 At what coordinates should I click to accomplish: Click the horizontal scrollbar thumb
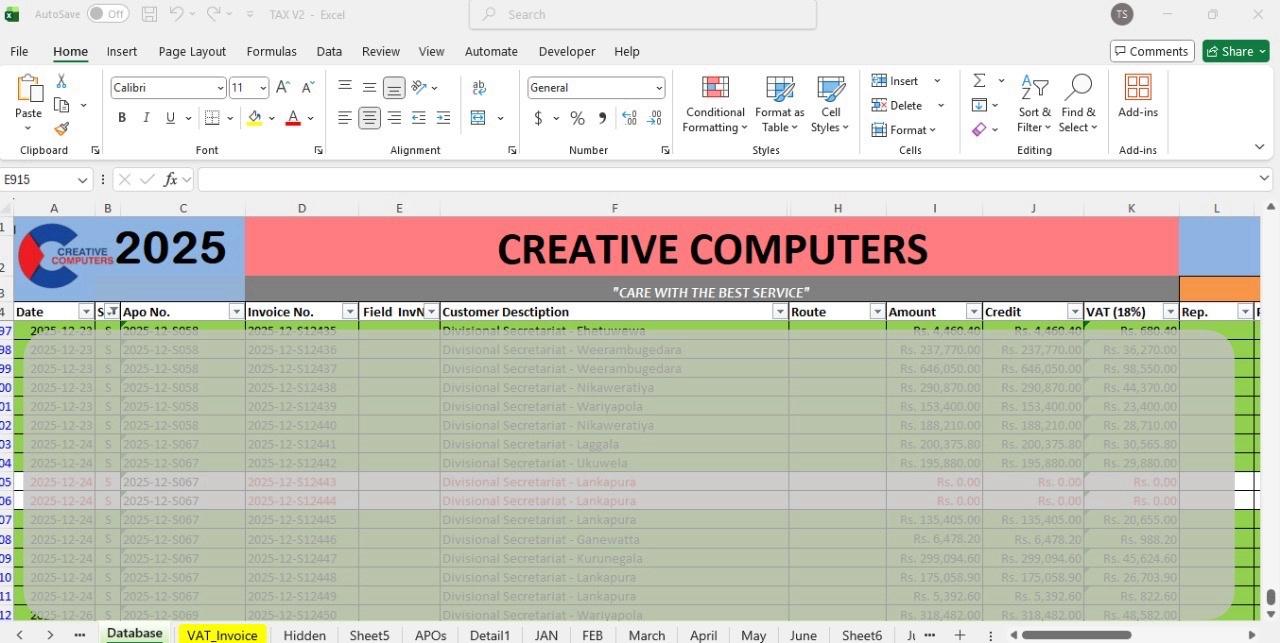[1077, 635]
